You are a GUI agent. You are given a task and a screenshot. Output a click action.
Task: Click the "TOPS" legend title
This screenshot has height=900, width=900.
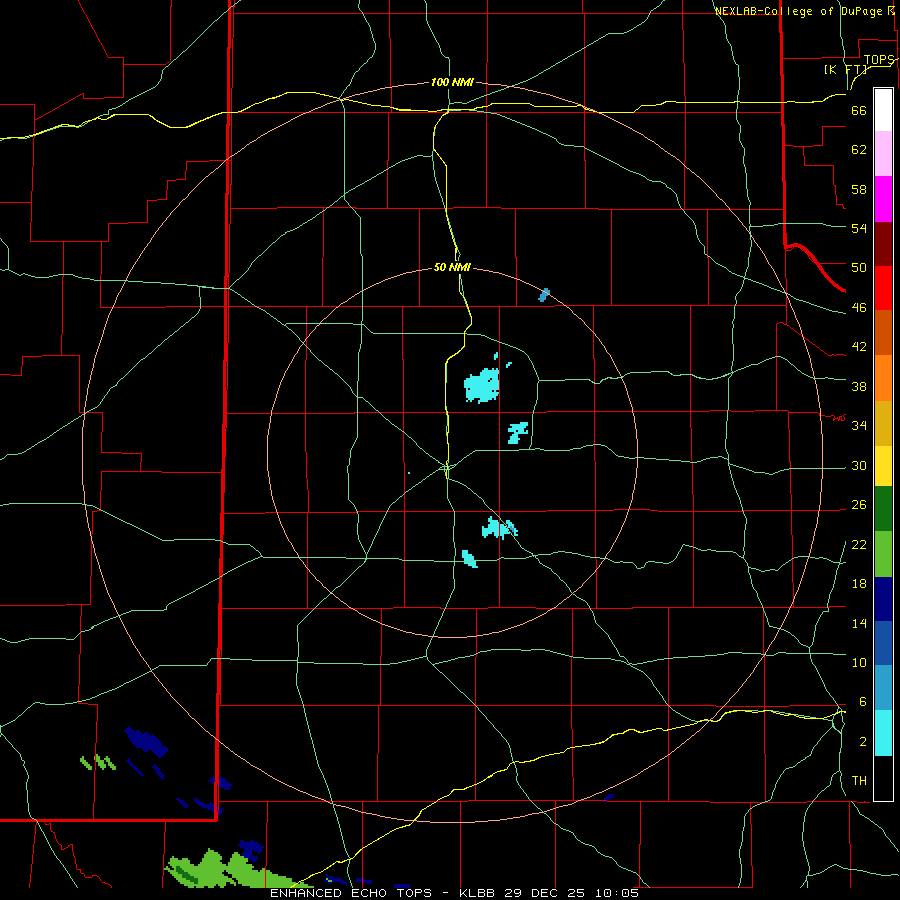tap(879, 60)
